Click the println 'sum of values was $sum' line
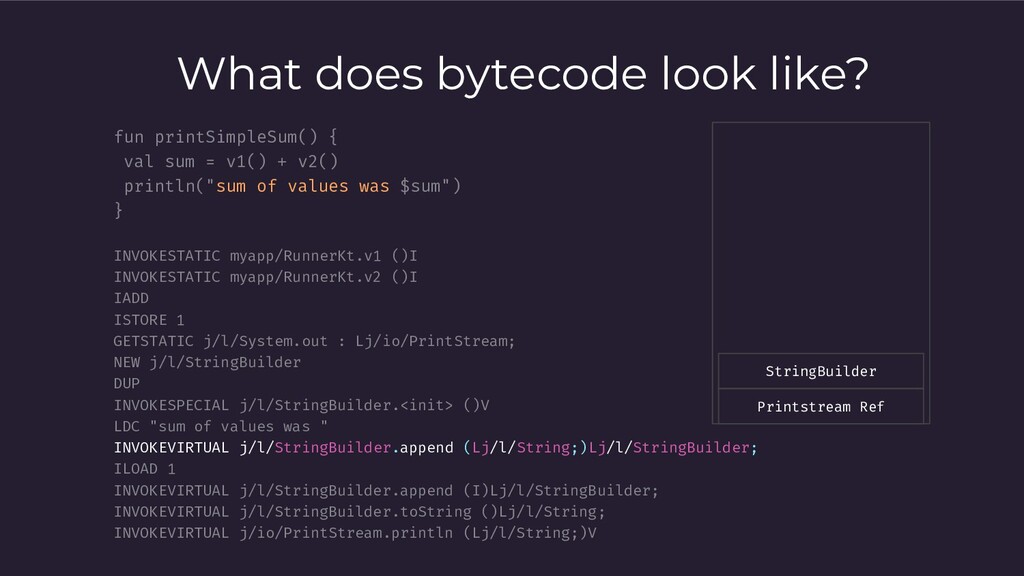The width and height of the screenshot is (1024, 576). click(292, 186)
